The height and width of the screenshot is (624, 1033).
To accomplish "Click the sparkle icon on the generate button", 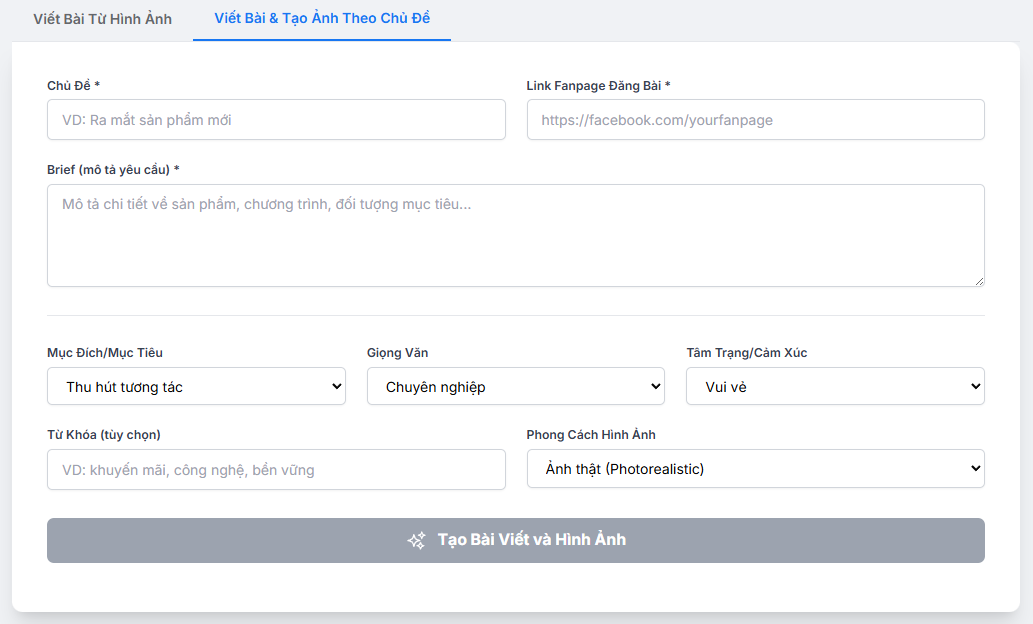I will (x=416, y=540).
